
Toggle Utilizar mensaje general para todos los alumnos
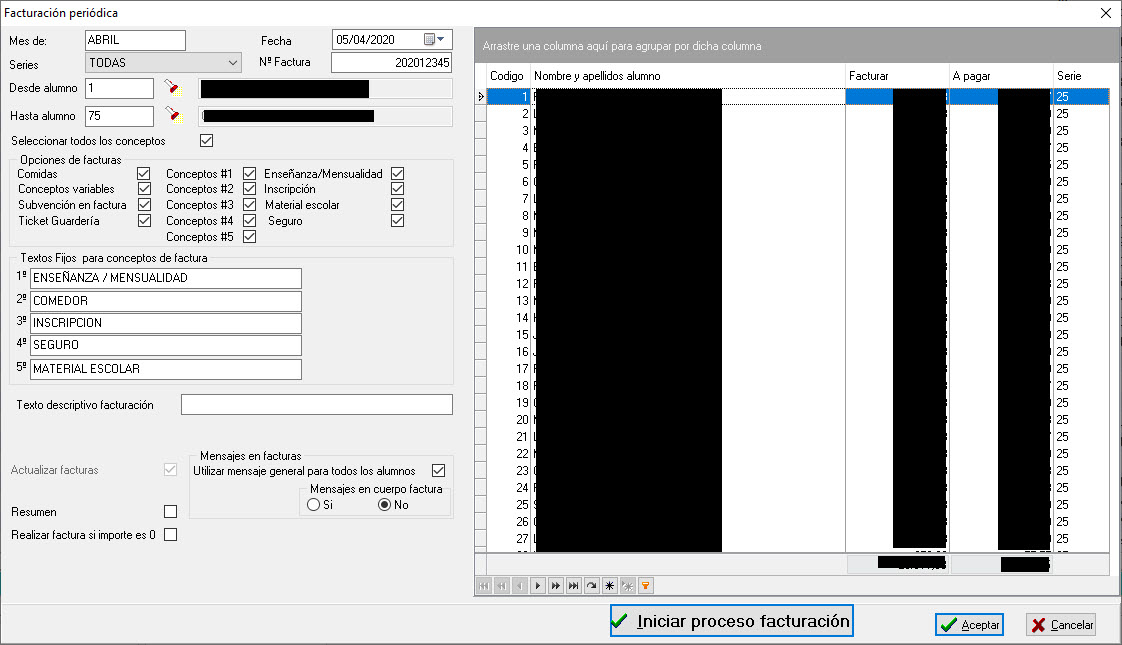439,470
